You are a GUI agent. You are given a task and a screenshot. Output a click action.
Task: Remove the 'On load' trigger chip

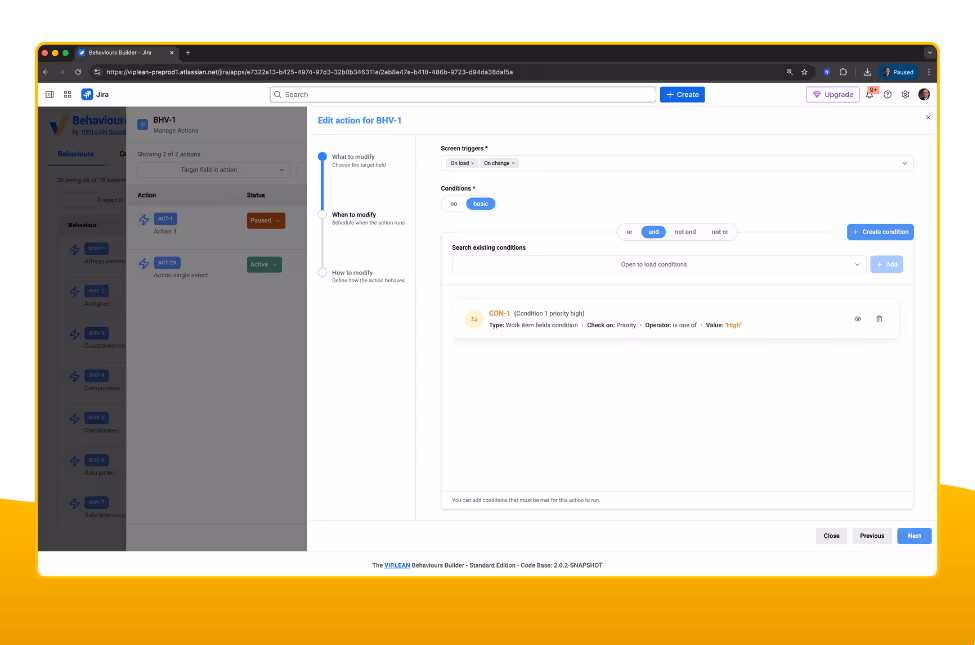(473, 164)
